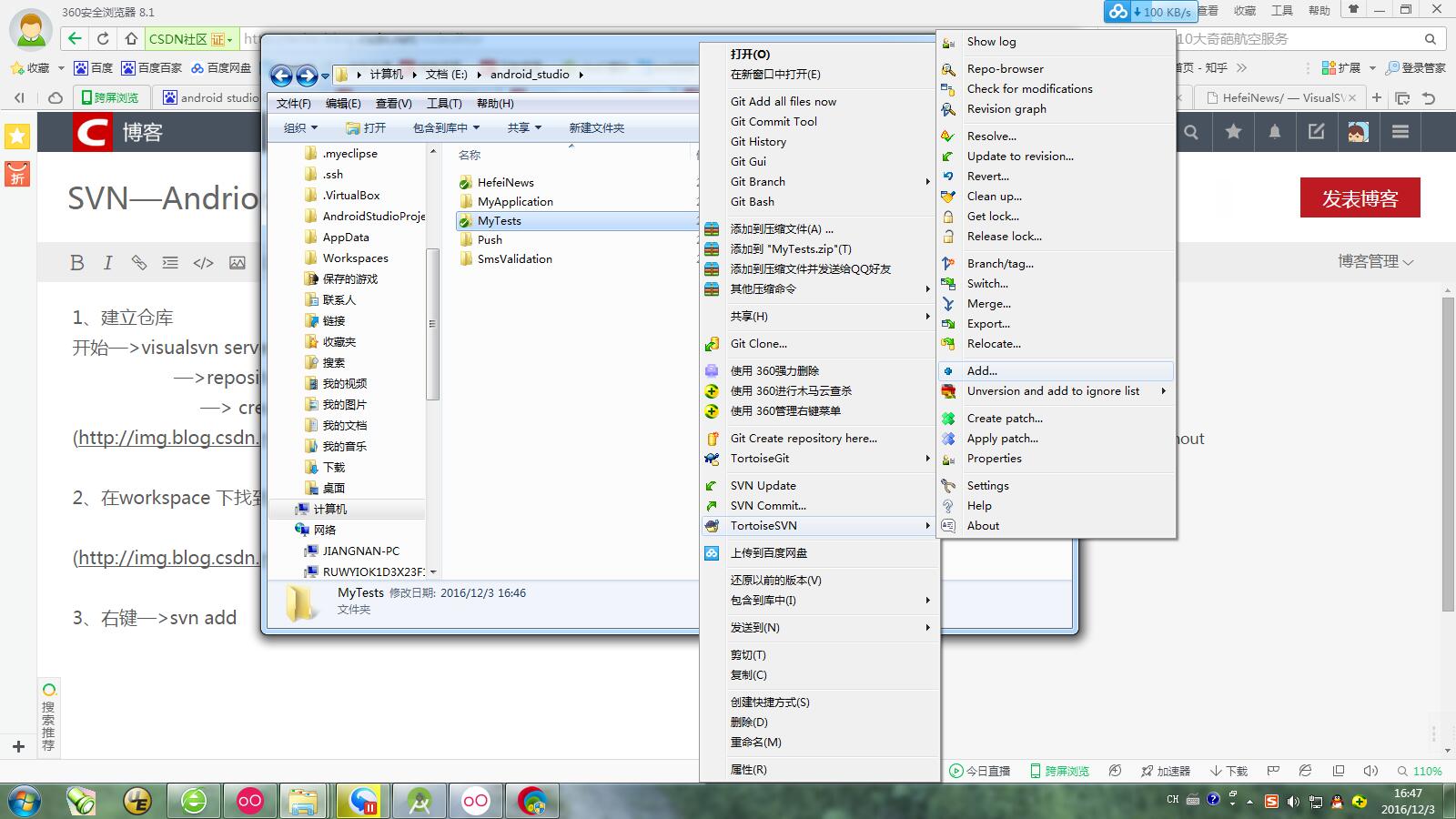Click the CSDN notification bell icon
The image size is (1456, 819).
[1274, 133]
